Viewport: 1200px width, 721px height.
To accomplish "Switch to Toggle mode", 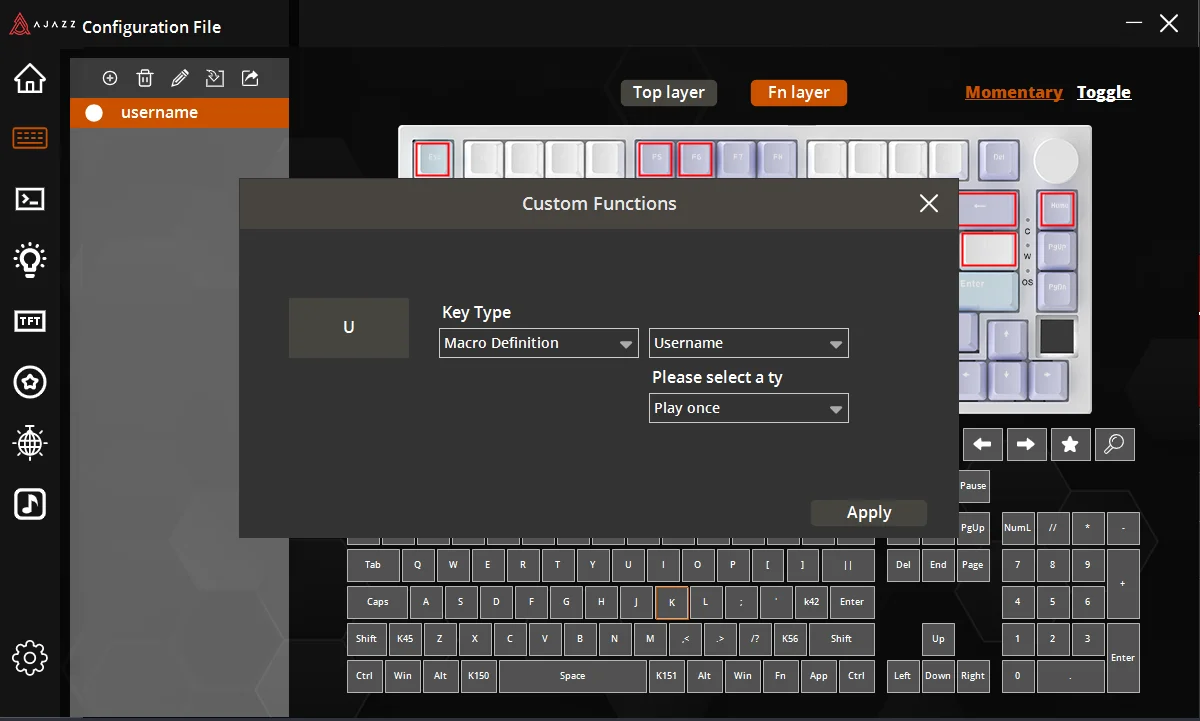I will pos(1104,92).
